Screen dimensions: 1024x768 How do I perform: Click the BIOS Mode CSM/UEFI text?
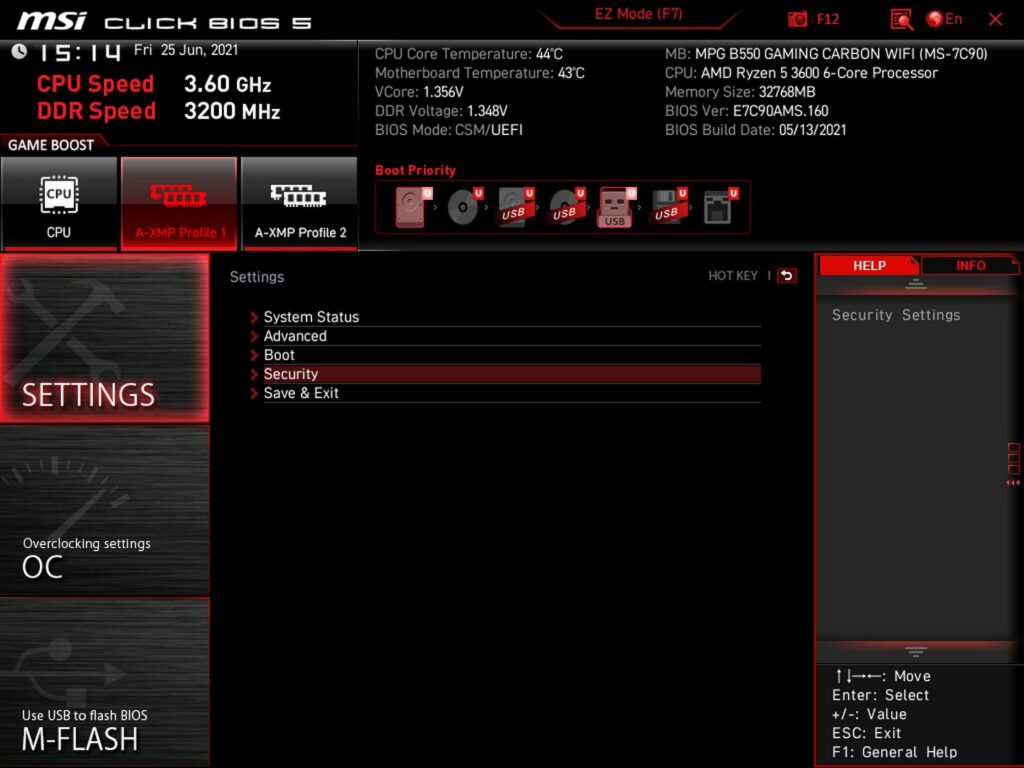click(x=449, y=130)
